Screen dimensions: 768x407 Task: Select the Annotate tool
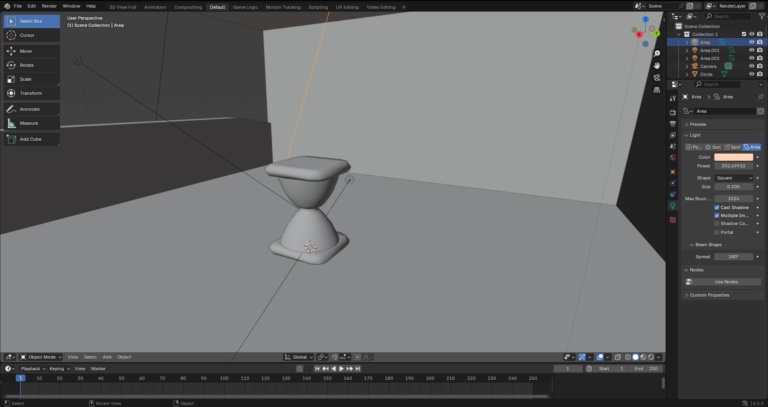coord(29,109)
